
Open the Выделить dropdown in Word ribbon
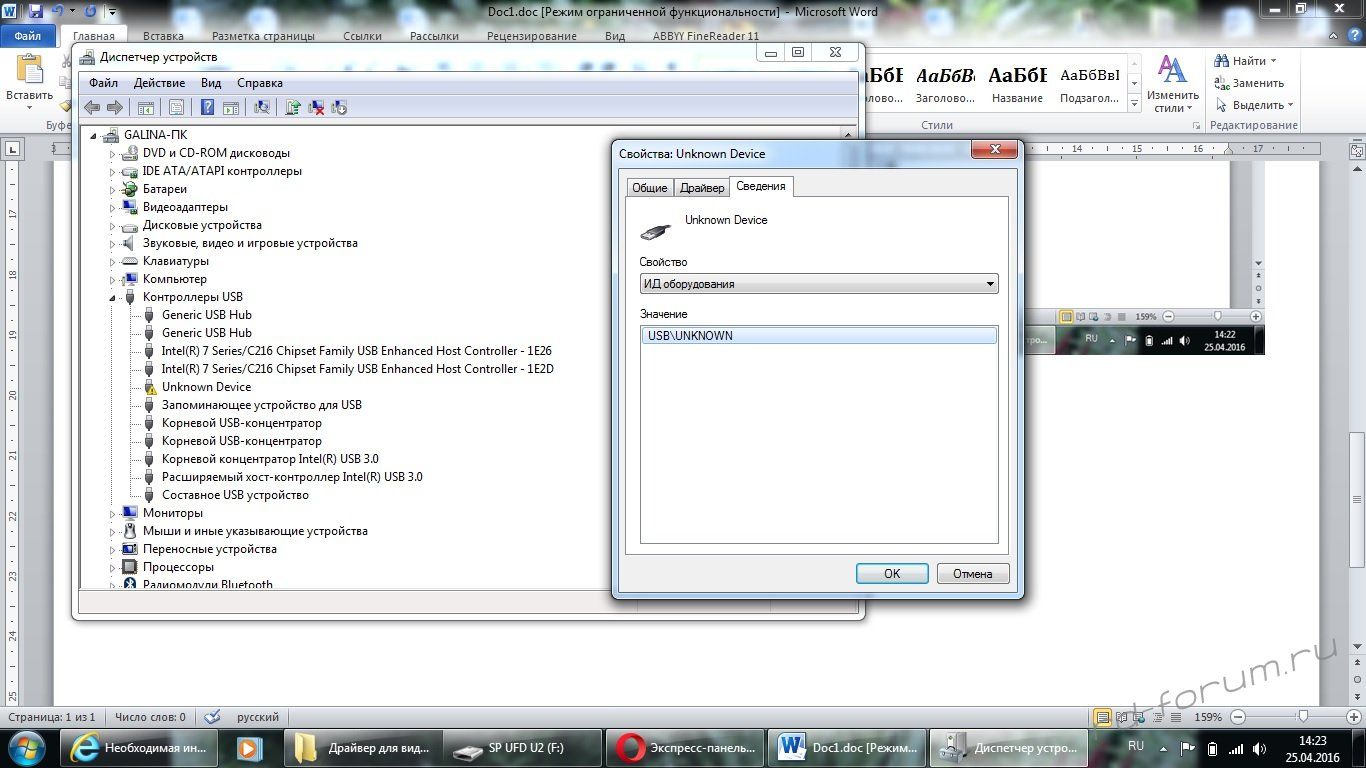coord(1255,105)
